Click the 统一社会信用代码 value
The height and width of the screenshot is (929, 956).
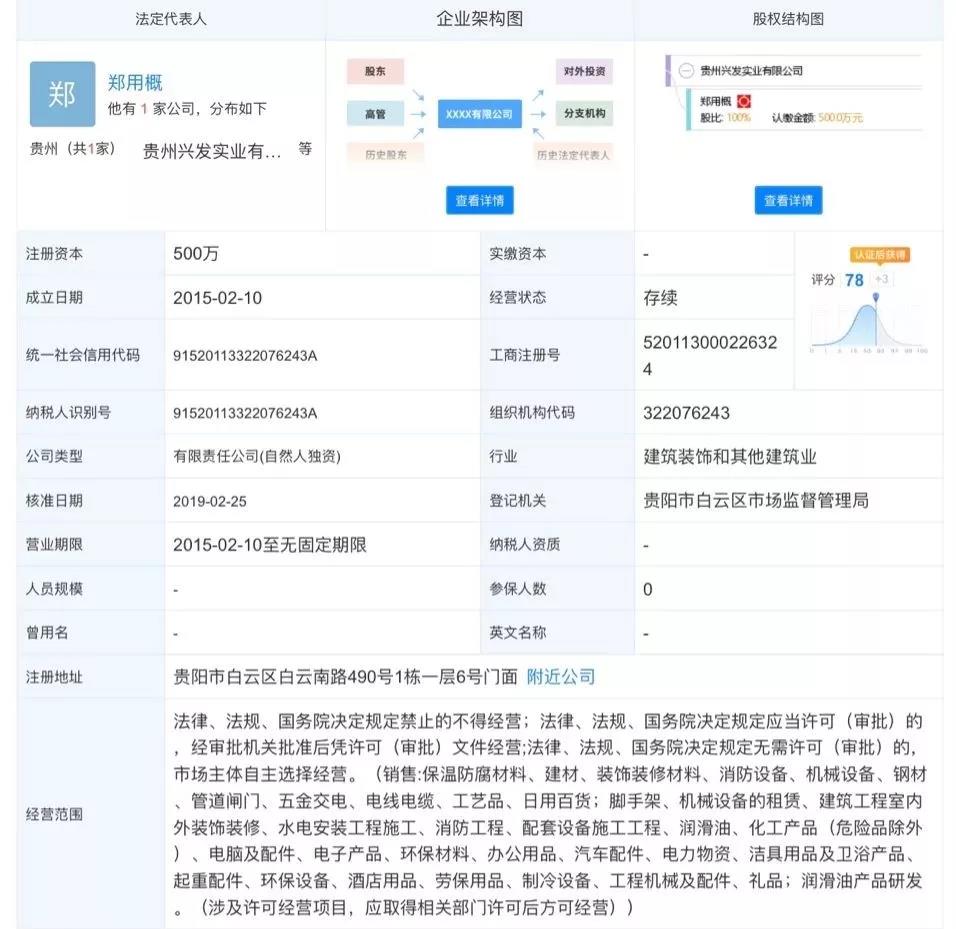point(245,355)
